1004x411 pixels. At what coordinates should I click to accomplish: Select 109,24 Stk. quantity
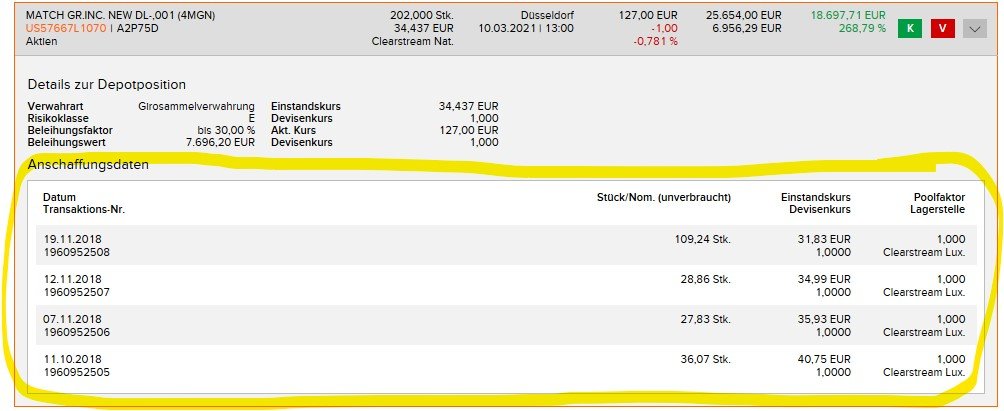(702, 239)
